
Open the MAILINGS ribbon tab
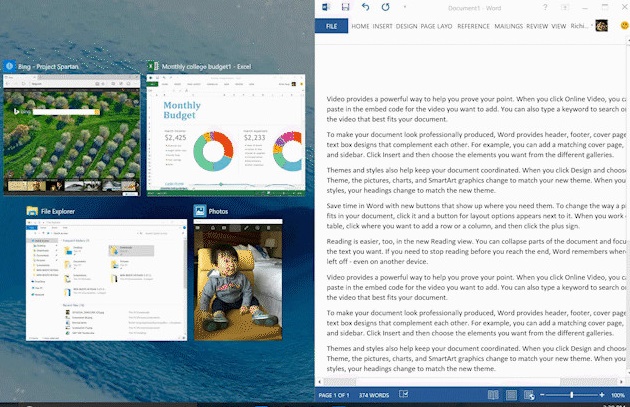pos(508,26)
